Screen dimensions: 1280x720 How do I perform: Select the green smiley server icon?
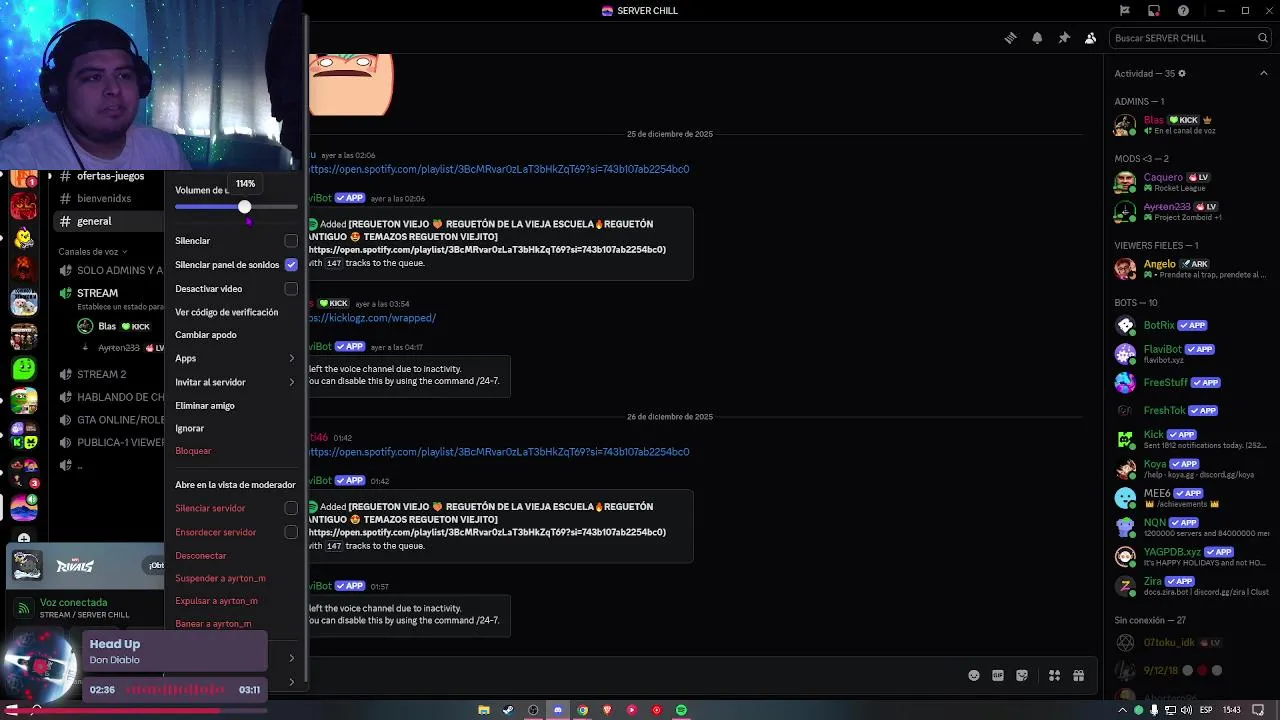24,369
